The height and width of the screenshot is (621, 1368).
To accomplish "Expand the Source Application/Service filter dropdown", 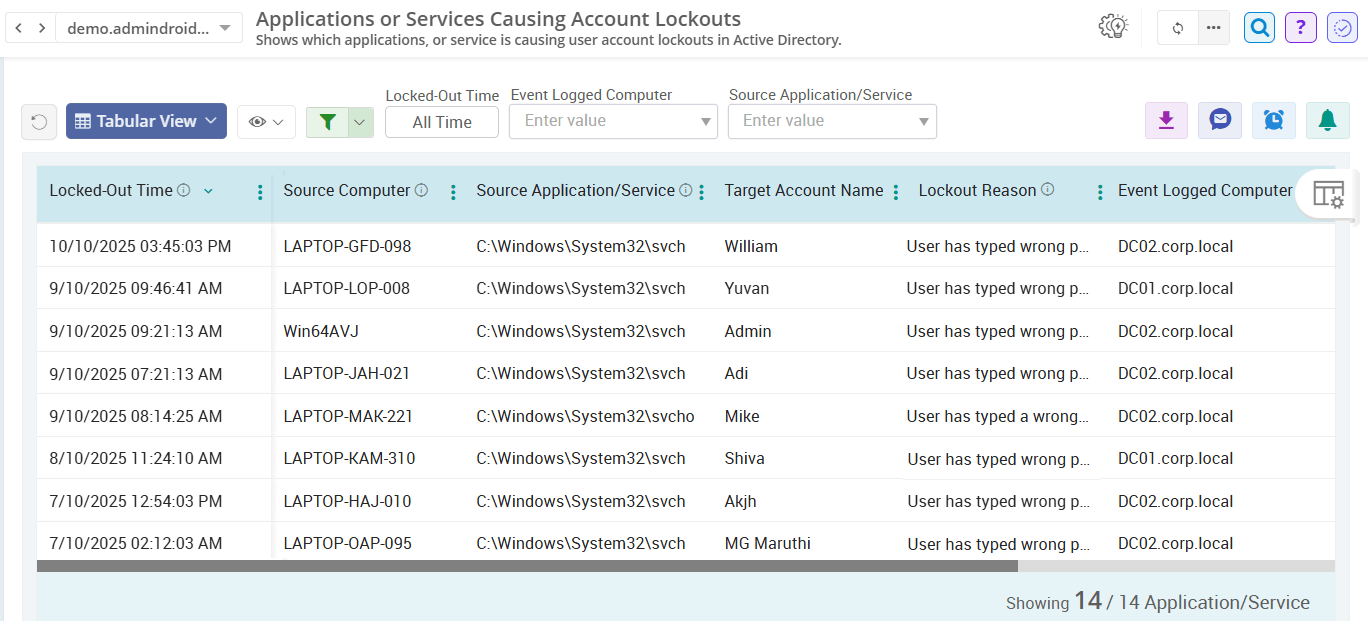I will [925, 121].
